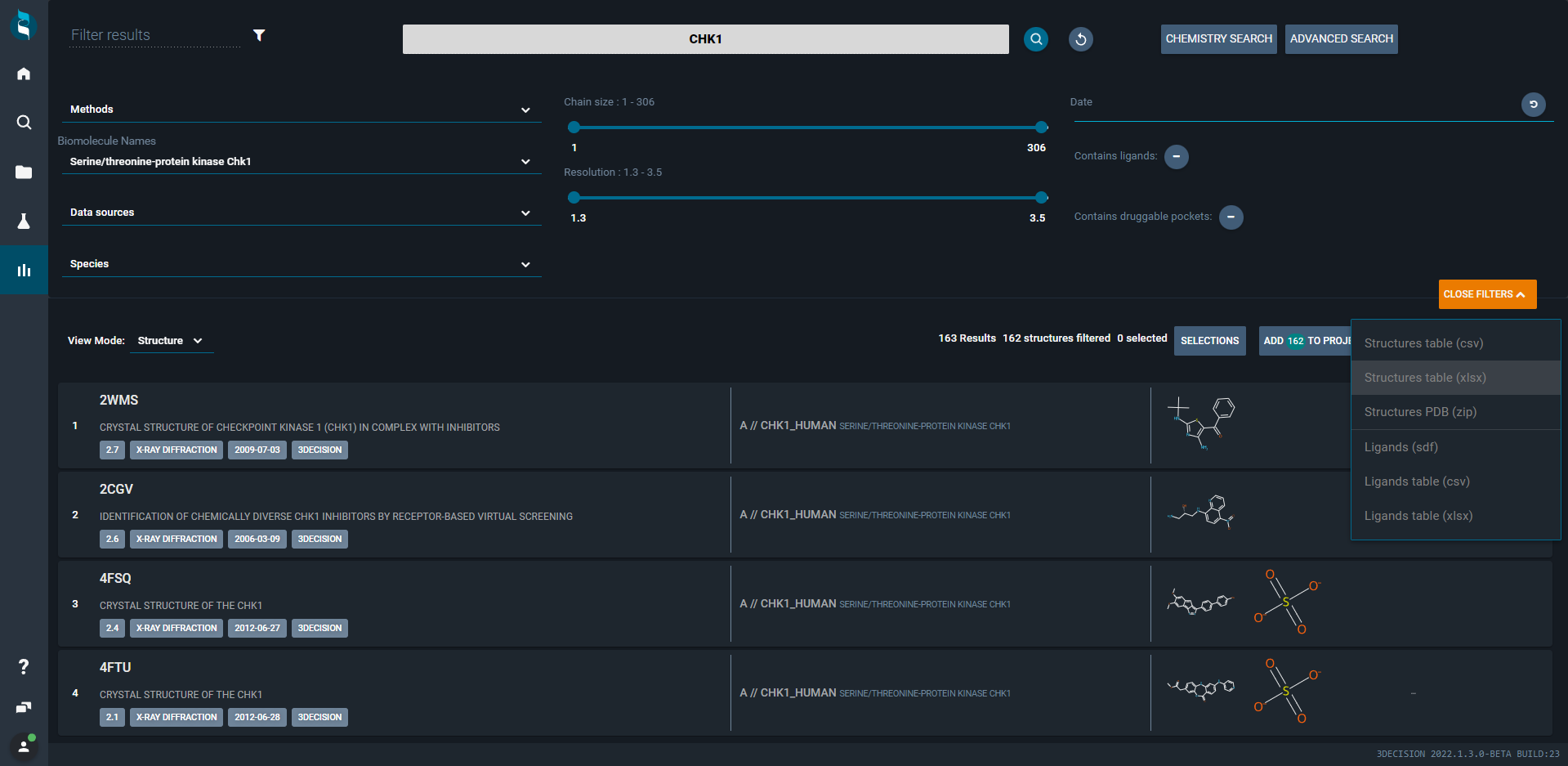Reset the search with circular arrow
The image size is (1568, 766).
[1081, 38]
